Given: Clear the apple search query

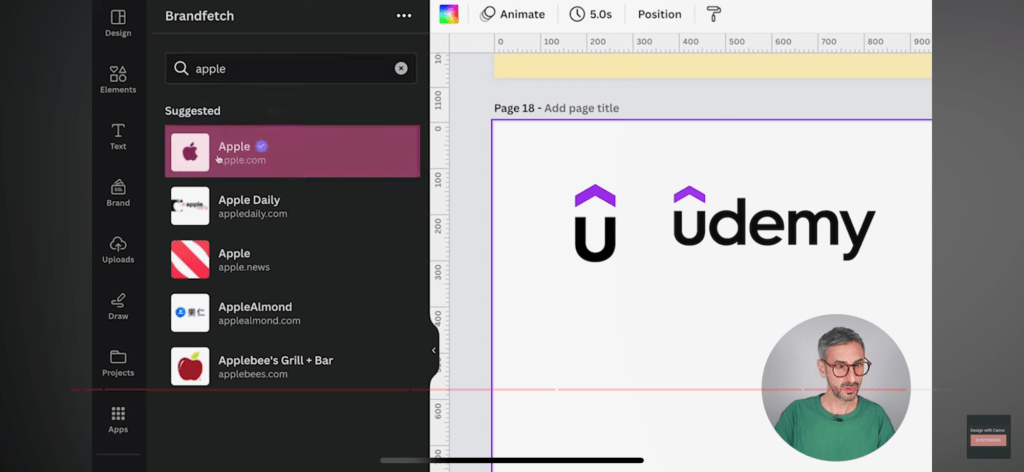Looking at the screenshot, I should pos(401,69).
